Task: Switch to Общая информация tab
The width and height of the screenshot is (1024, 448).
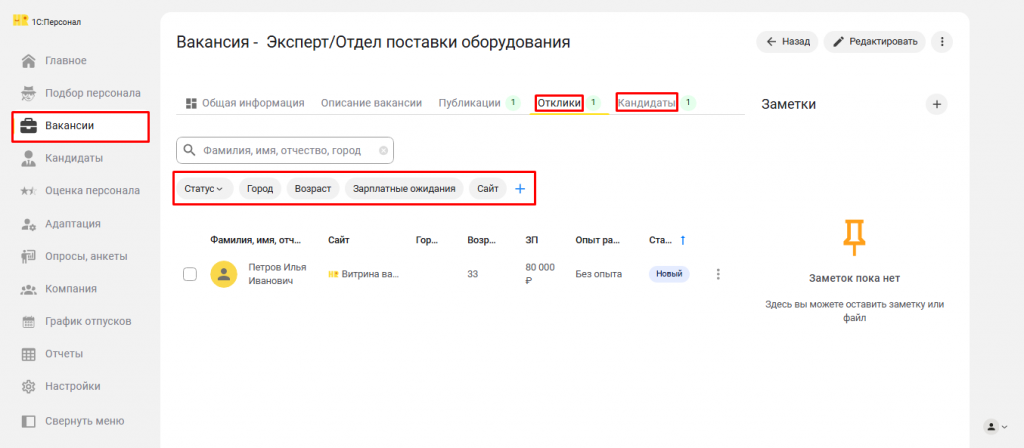Action: click(246, 103)
